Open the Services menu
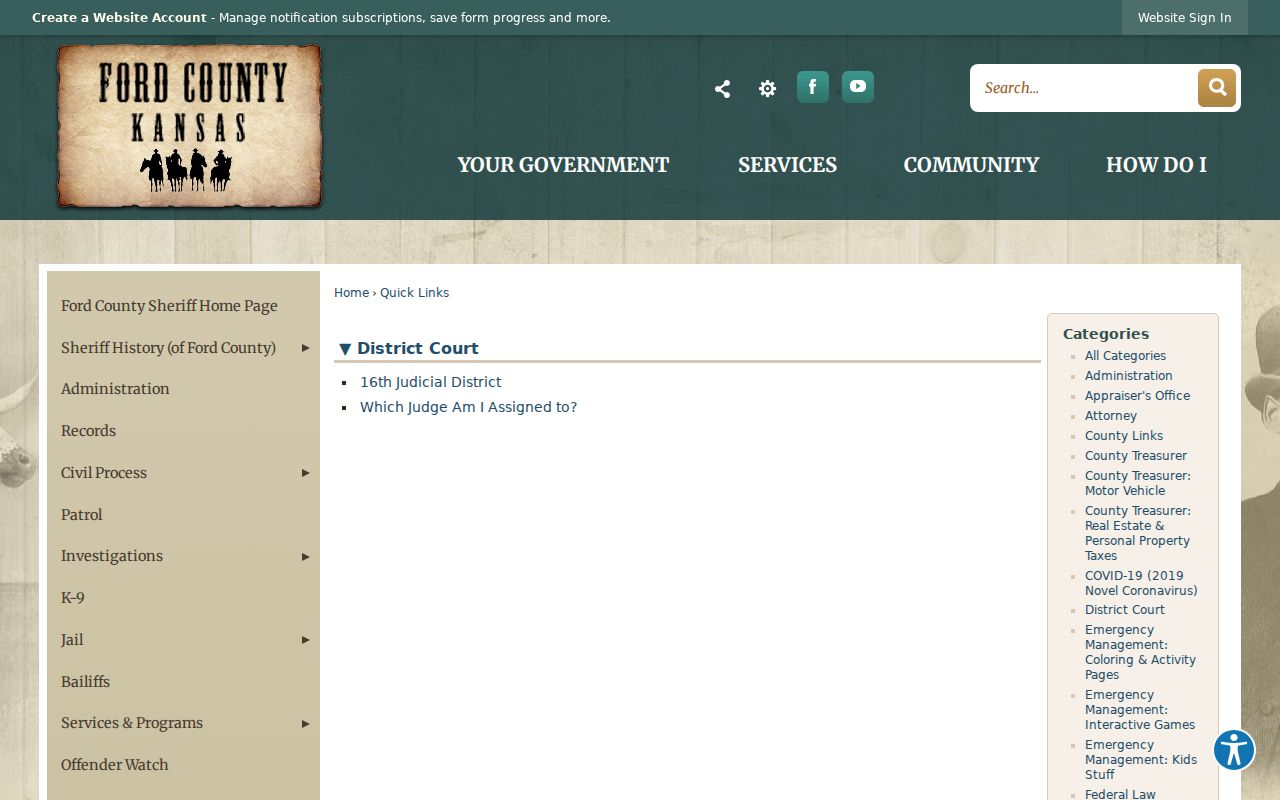The width and height of the screenshot is (1280, 800). click(787, 165)
